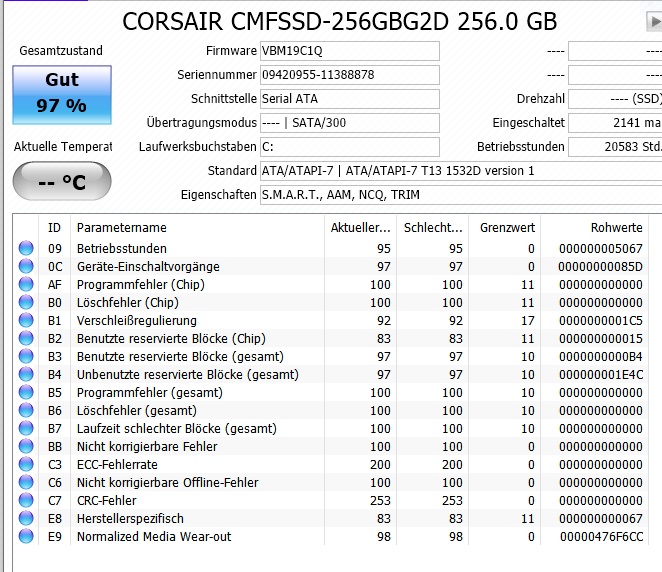Select the Verschleißregulierung parameter name
662x572 pixels.
pyautogui.click(x=137, y=321)
